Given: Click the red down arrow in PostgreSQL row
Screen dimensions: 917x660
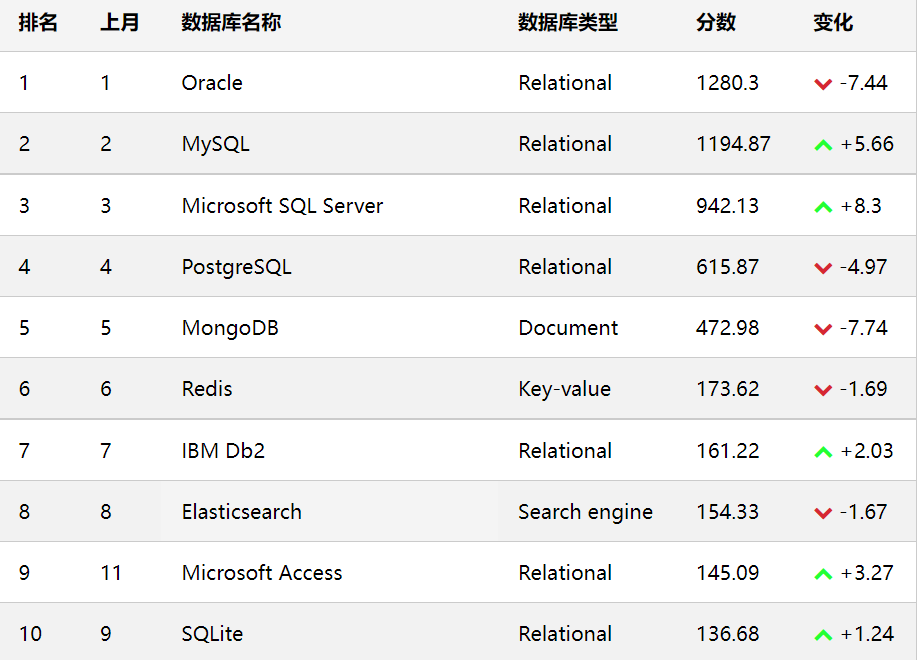Looking at the screenshot, I should click(x=823, y=268).
